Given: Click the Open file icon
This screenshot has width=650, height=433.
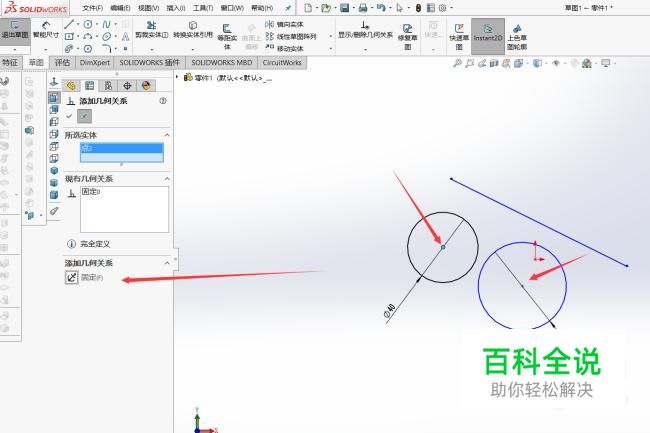Looking at the screenshot, I should (326, 7).
